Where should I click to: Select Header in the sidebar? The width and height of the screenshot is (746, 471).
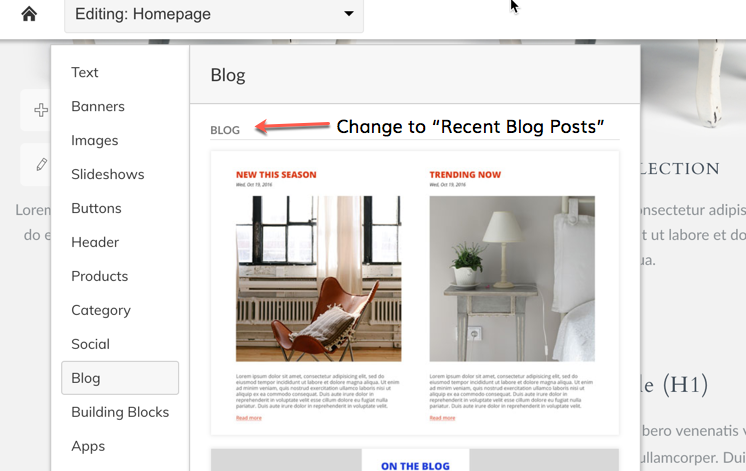(x=95, y=242)
